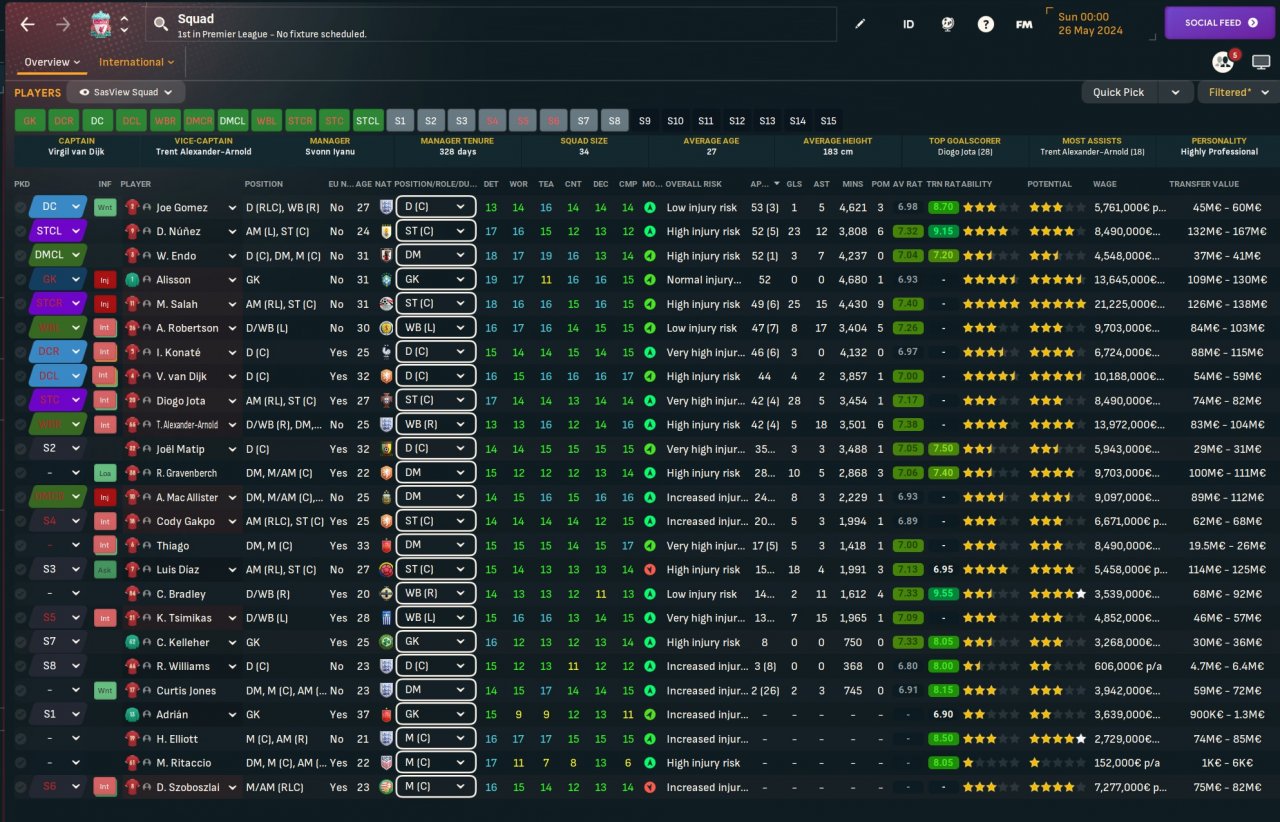The width and height of the screenshot is (1280, 822).
Task: Toggle the pick circle for Thiago
Action: tap(20, 546)
